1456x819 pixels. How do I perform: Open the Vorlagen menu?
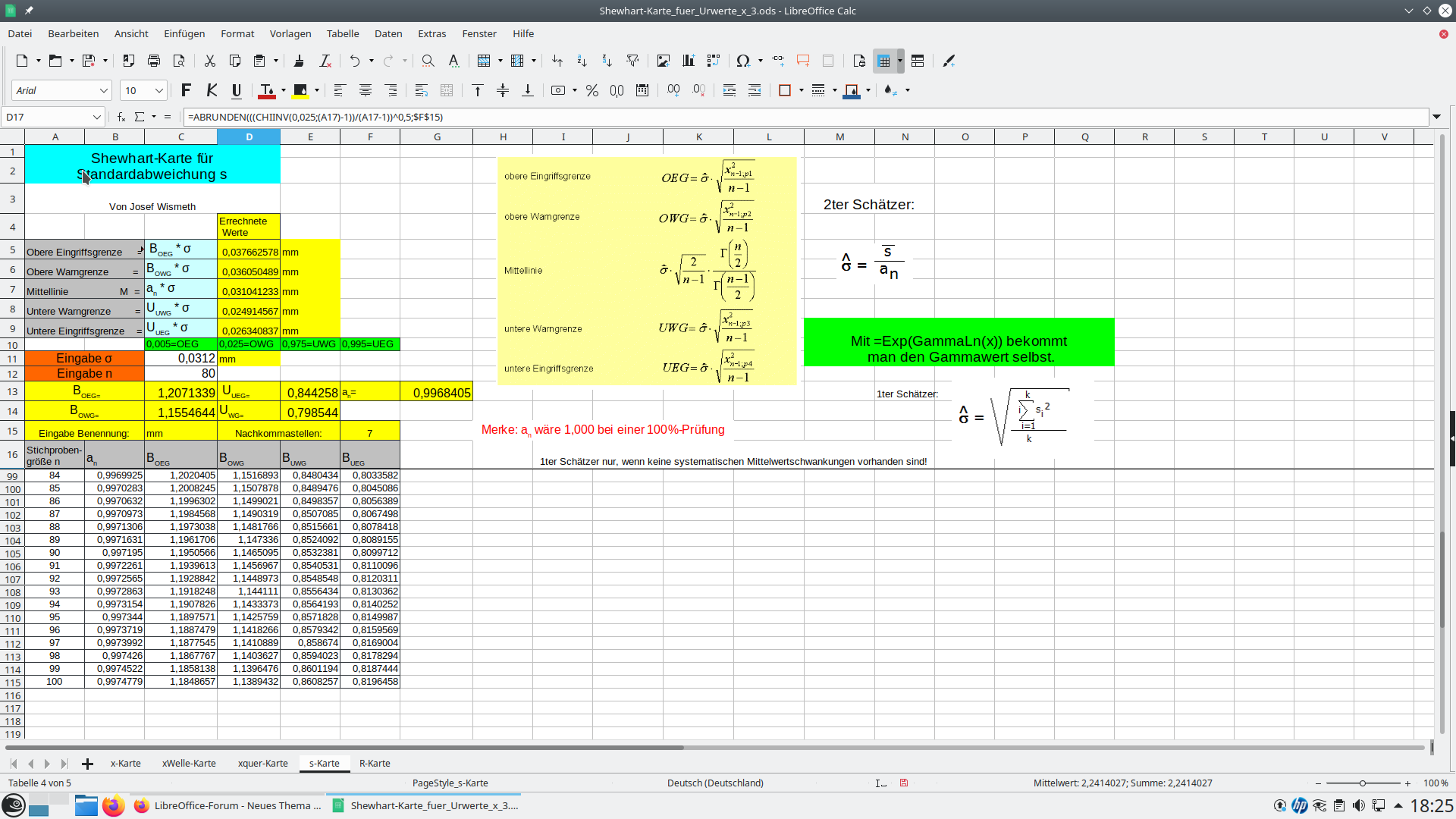pyautogui.click(x=290, y=33)
